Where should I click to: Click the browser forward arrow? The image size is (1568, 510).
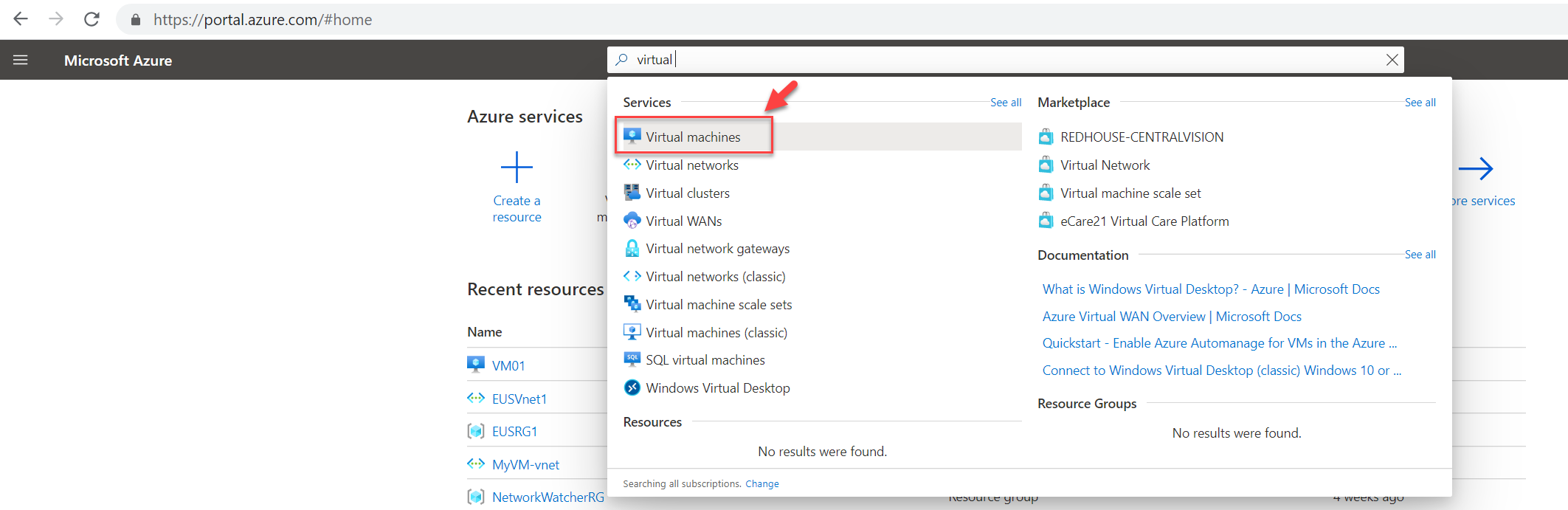56,19
